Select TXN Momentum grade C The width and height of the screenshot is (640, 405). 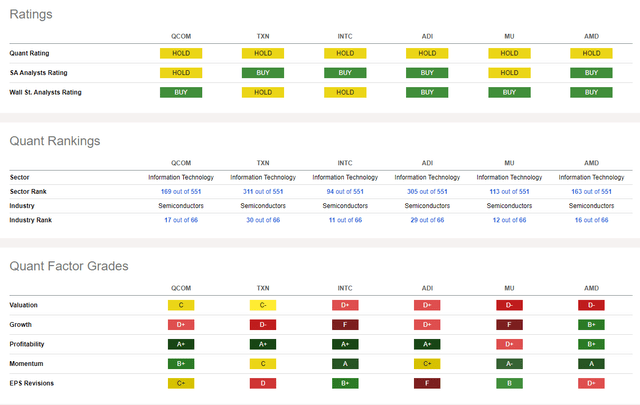click(263, 364)
